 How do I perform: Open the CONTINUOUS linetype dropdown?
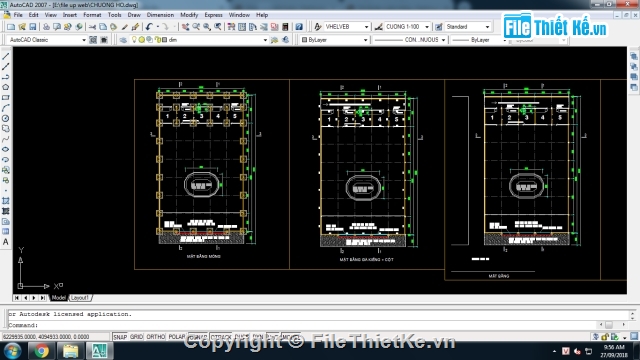pyautogui.click(x=443, y=40)
